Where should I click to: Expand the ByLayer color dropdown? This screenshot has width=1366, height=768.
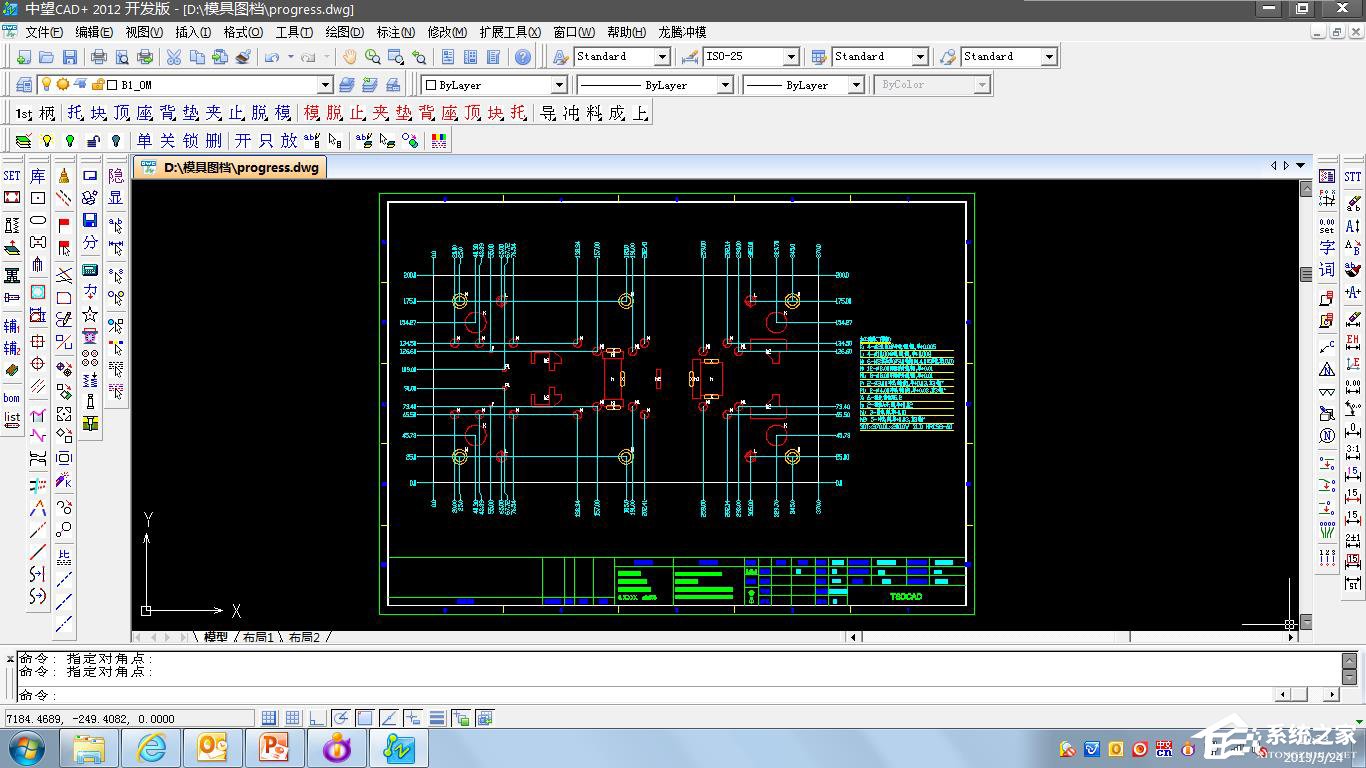(559, 85)
